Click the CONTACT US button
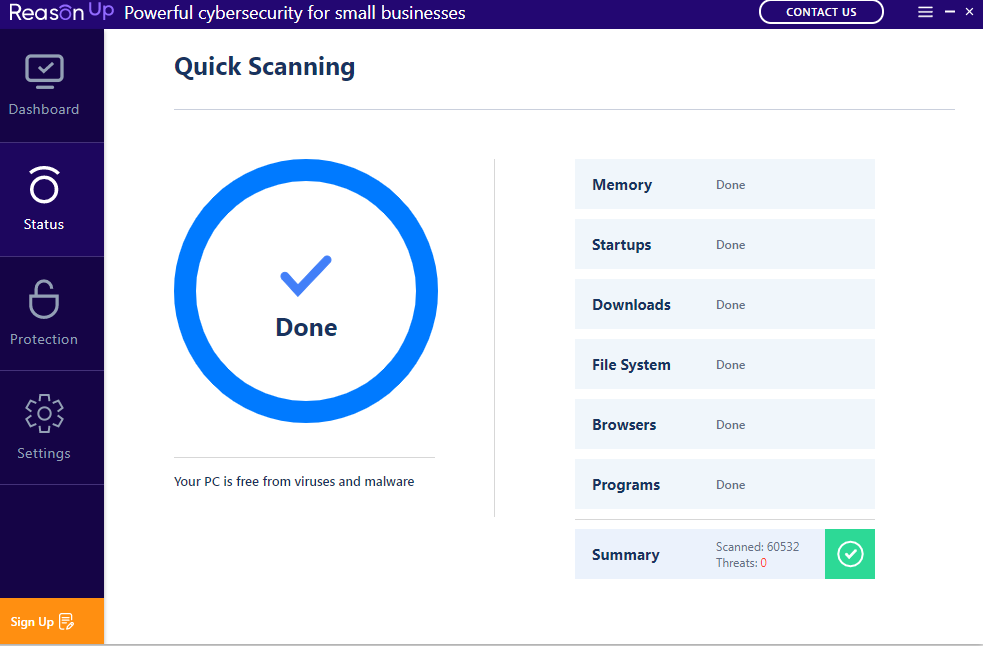The image size is (983, 646). coord(821,12)
